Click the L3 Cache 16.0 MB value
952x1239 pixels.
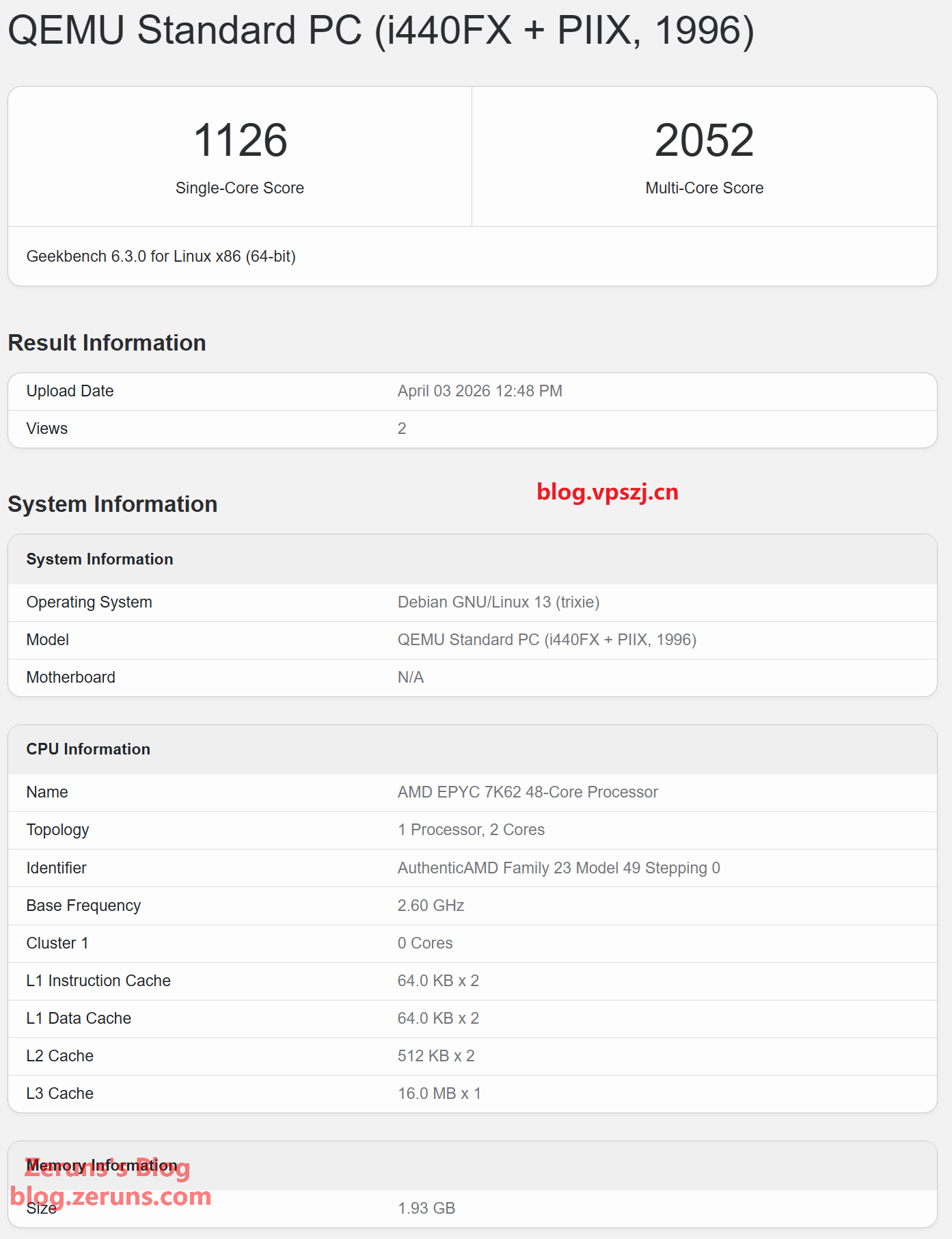tap(439, 1093)
